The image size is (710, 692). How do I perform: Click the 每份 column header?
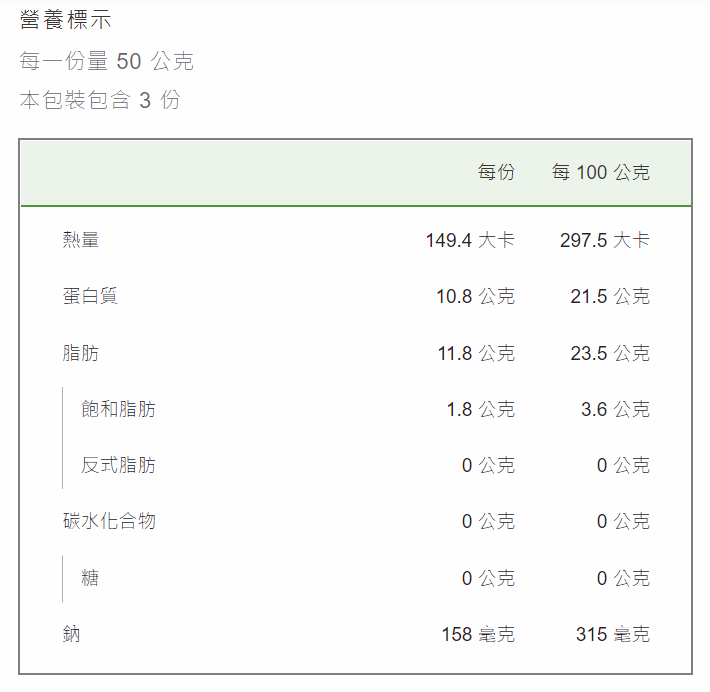496,172
